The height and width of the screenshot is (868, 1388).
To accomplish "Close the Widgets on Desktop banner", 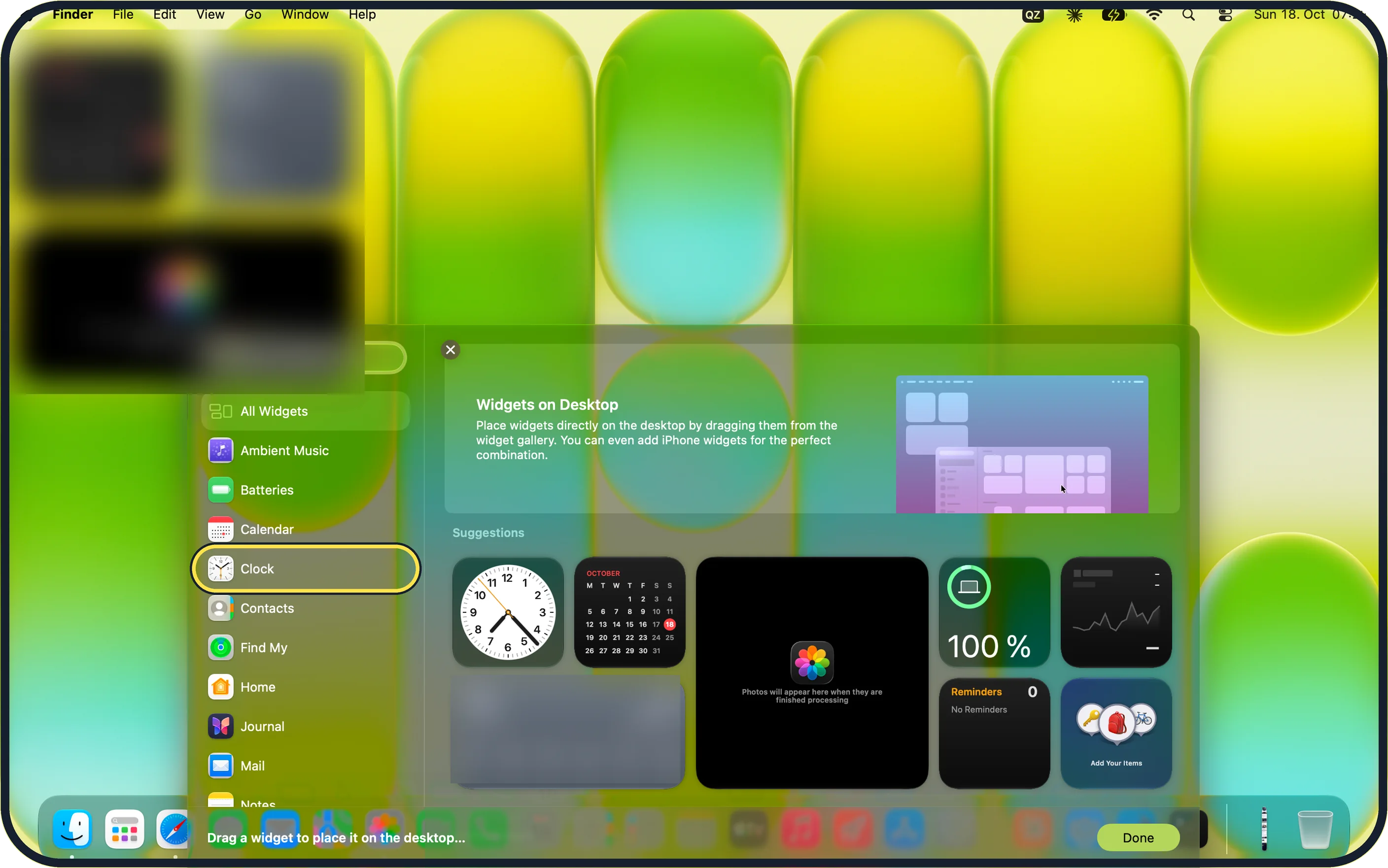I will click(450, 350).
